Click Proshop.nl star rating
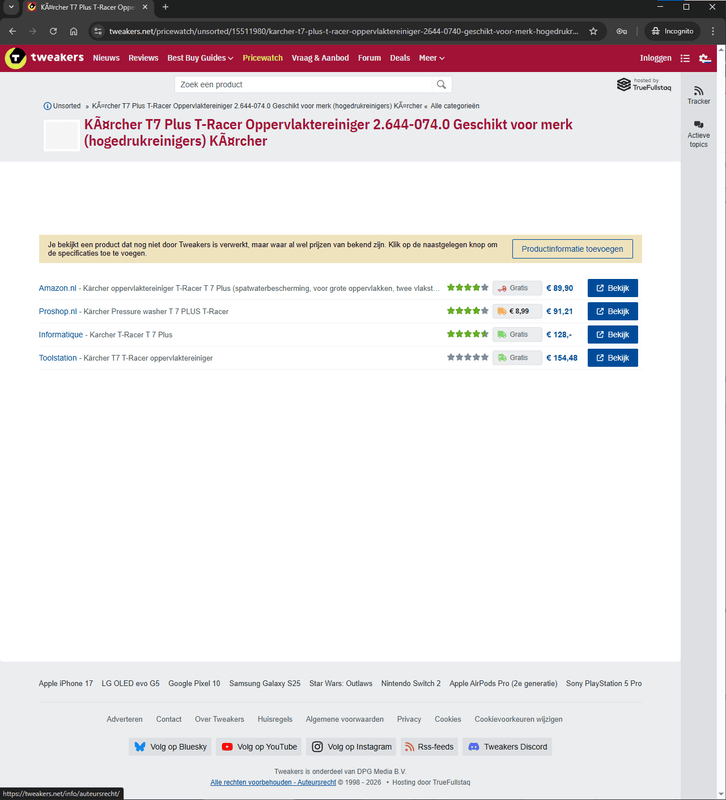 point(467,311)
